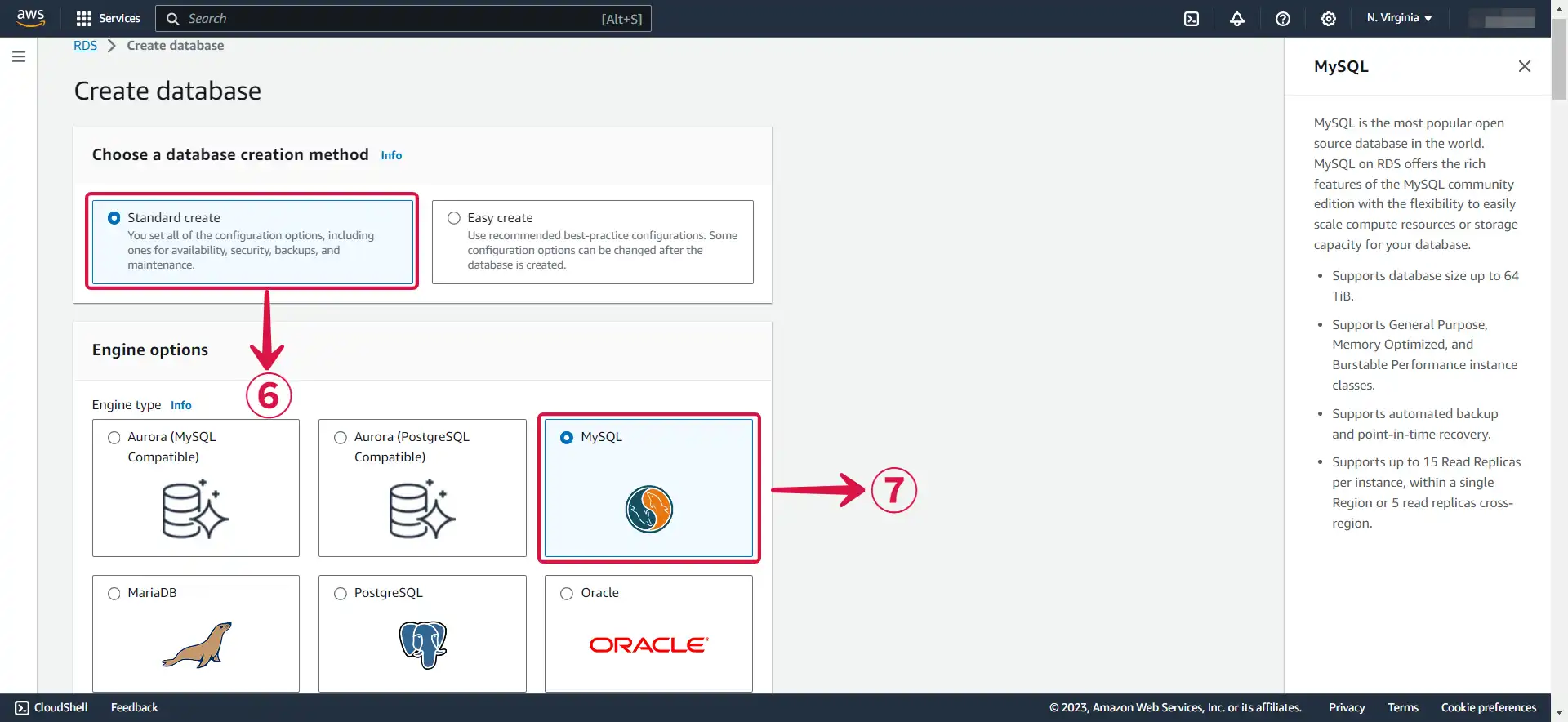Viewport: 1568px width, 722px height.
Task: Click the Feedback link in footer
Action: click(x=135, y=708)
